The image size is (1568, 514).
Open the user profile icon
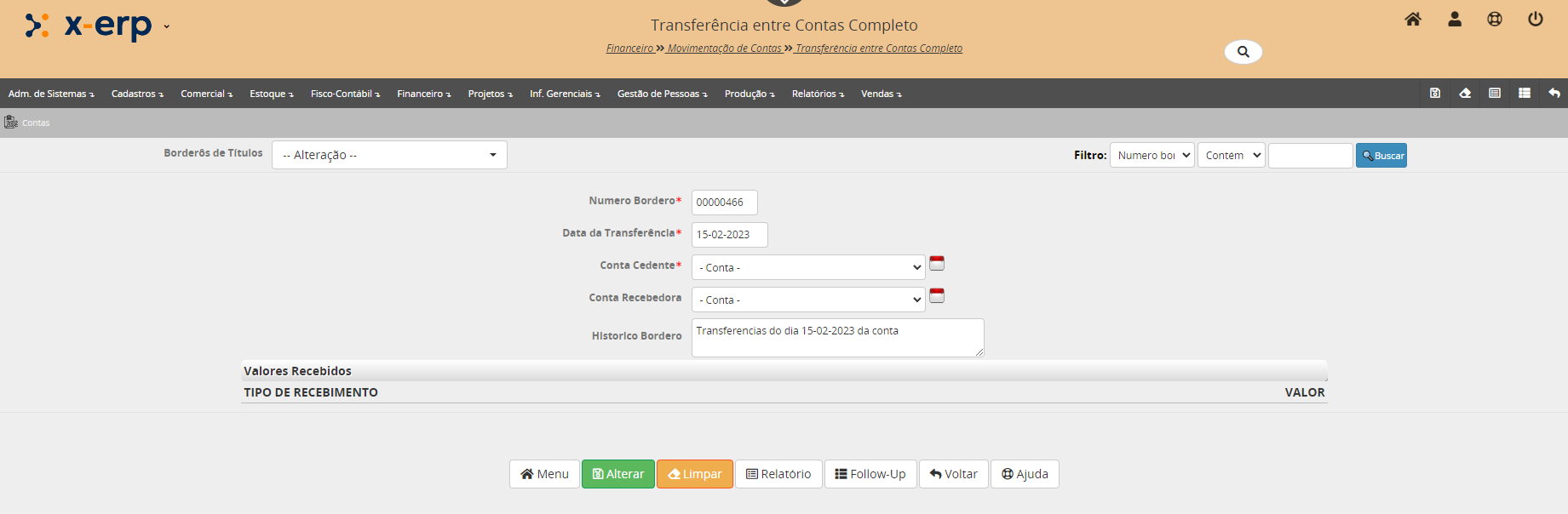(1455, 20)
